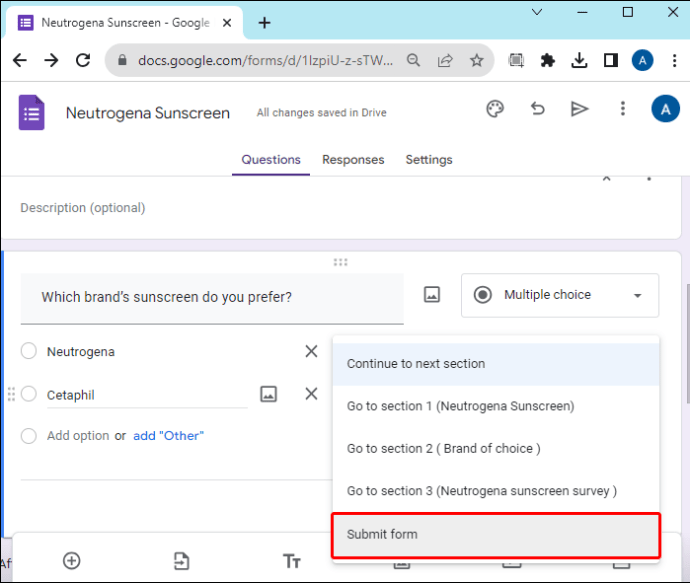Click the undo arrow icon

pos(538,109)
